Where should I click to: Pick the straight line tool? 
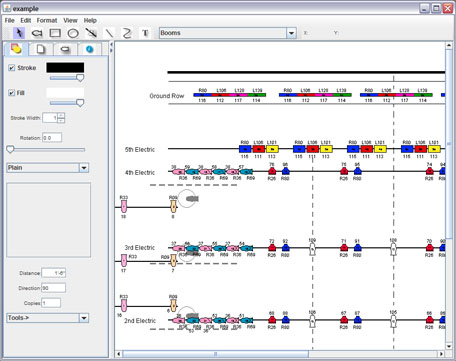coord(109,33)
